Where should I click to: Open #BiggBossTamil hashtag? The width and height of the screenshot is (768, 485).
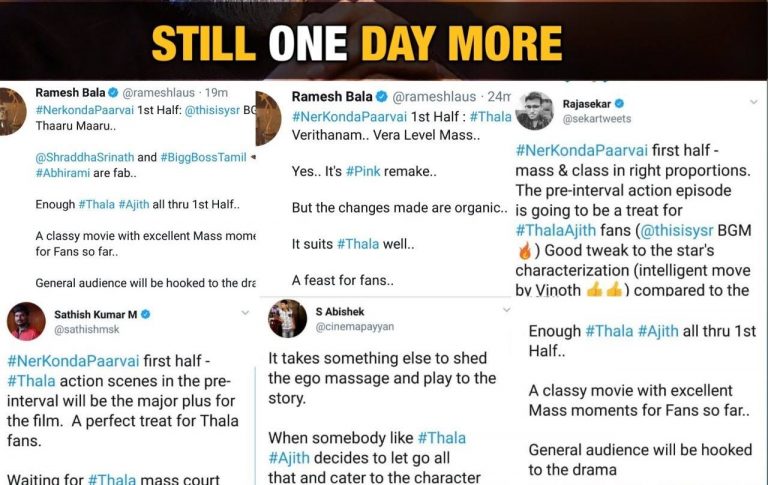203,157
